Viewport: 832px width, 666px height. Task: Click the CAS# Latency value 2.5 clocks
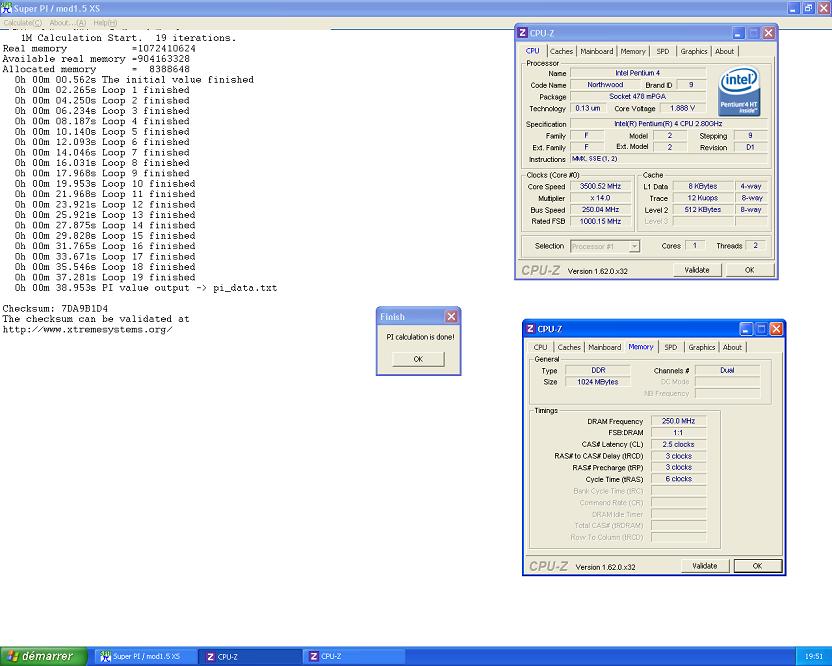click(x=678, y=444)
